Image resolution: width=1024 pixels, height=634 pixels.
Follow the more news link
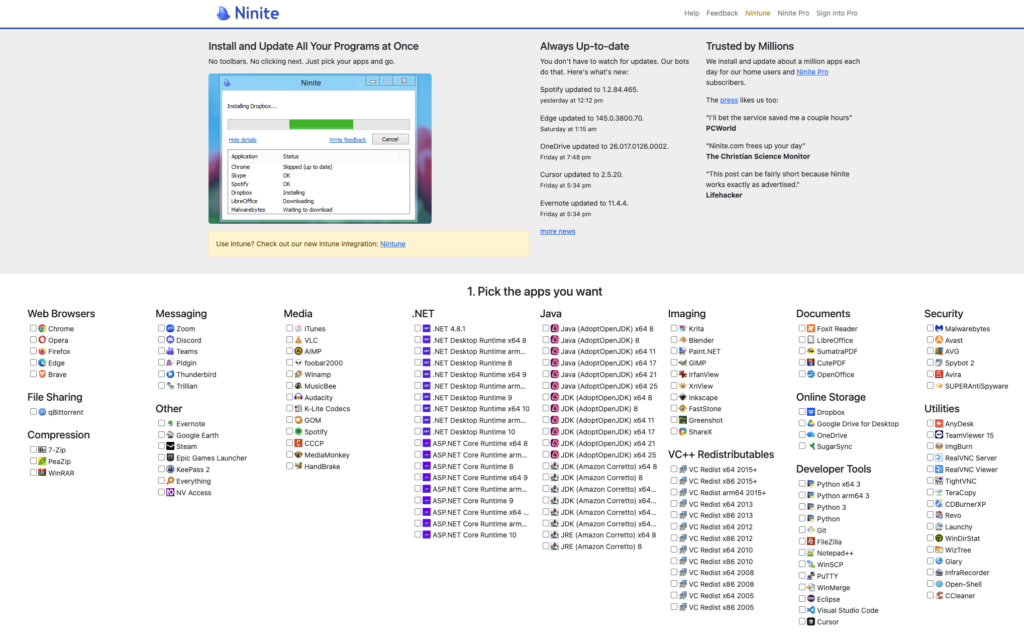557,231
